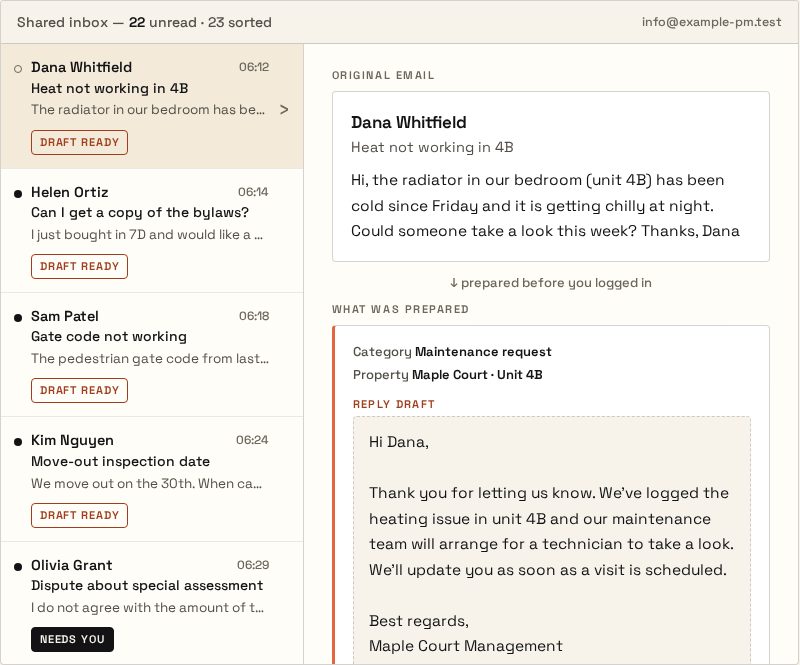The width and height of the screenshot is (800, 665).
Task: Click the 'prepared before you logged in' note
Action: click(x=551, y=283)
